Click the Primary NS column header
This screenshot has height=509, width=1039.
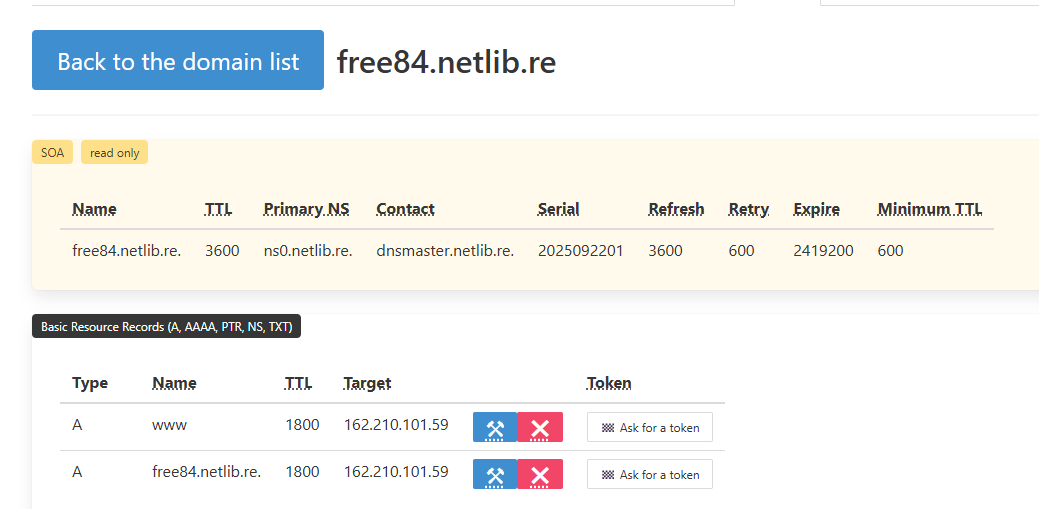point(306,209)
